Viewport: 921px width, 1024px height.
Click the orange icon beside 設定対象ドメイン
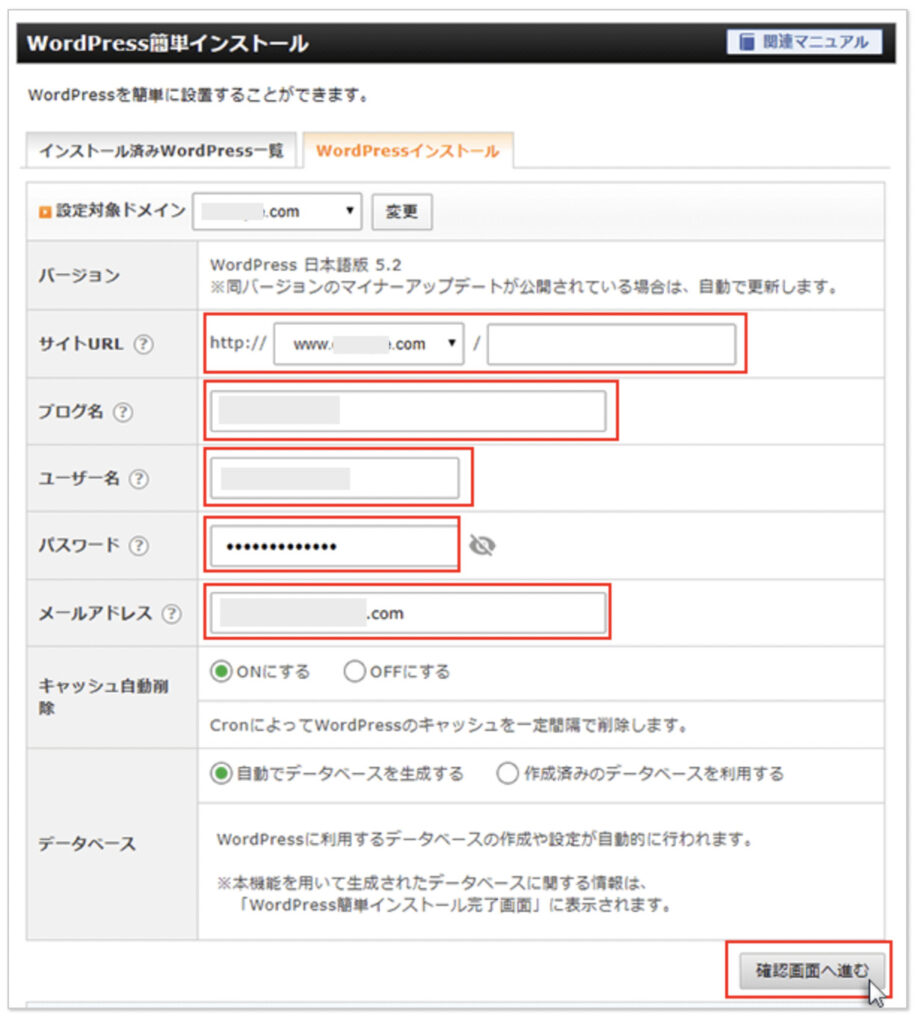45,212
